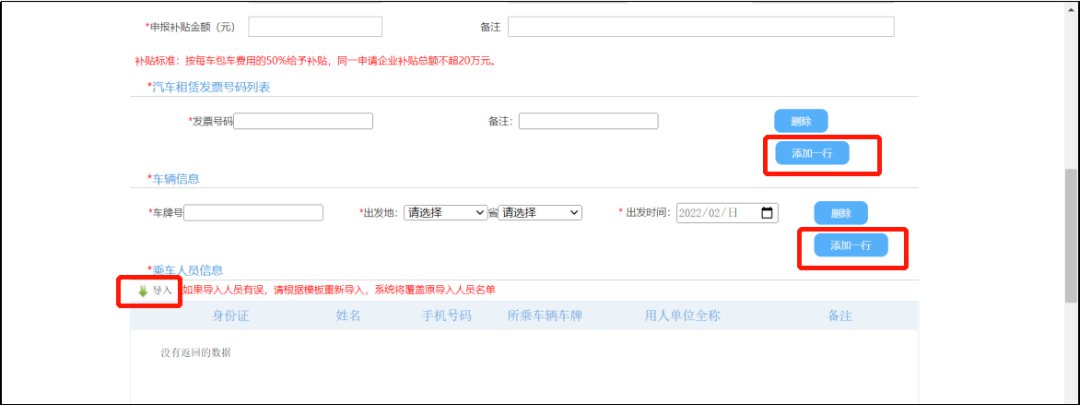Viewport: 1080px width, 405px height.
Task: Click the green import arrow icon
Action: [x=142, y=291]
